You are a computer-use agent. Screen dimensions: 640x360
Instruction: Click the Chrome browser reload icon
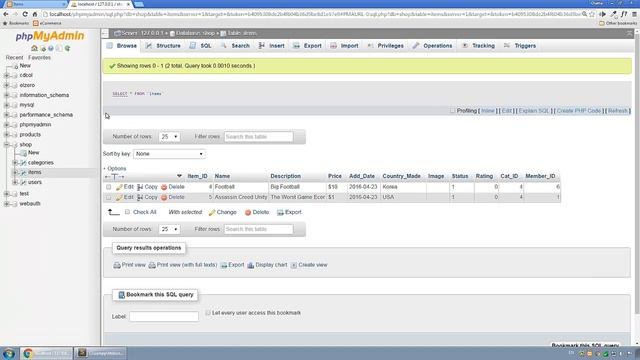pos(25,14)
